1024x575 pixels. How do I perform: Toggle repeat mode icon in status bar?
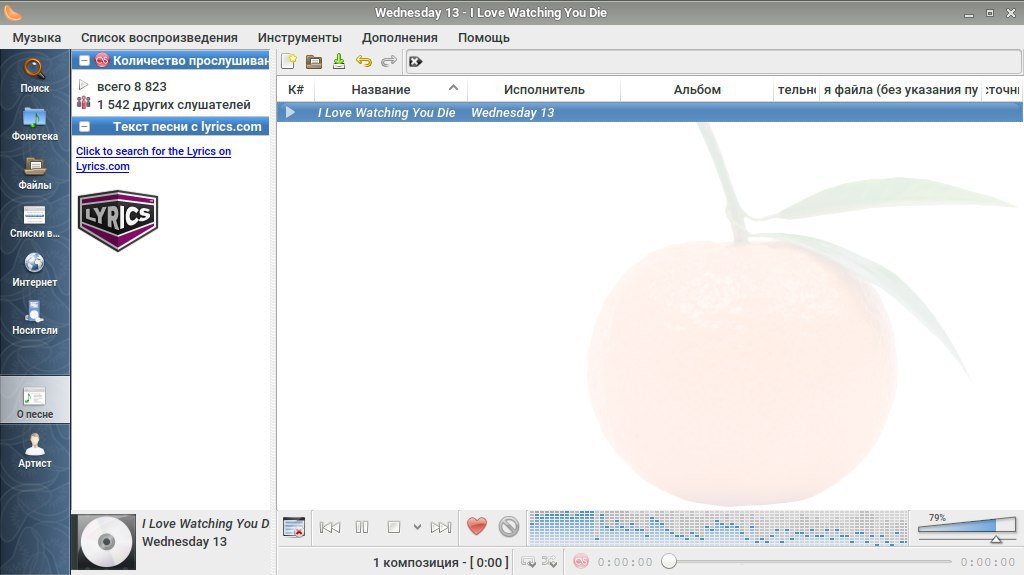pos(528,561)
